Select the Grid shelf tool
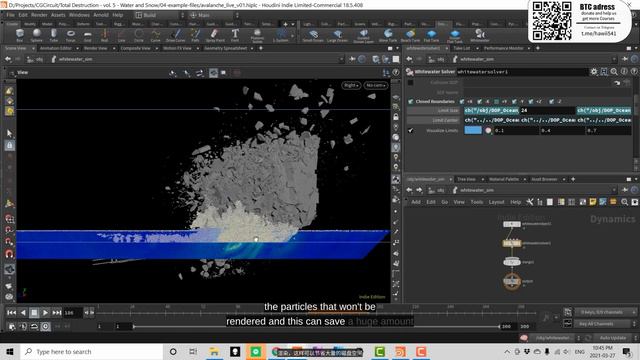Viewport: 640px width, 360px height. point(87,35)
